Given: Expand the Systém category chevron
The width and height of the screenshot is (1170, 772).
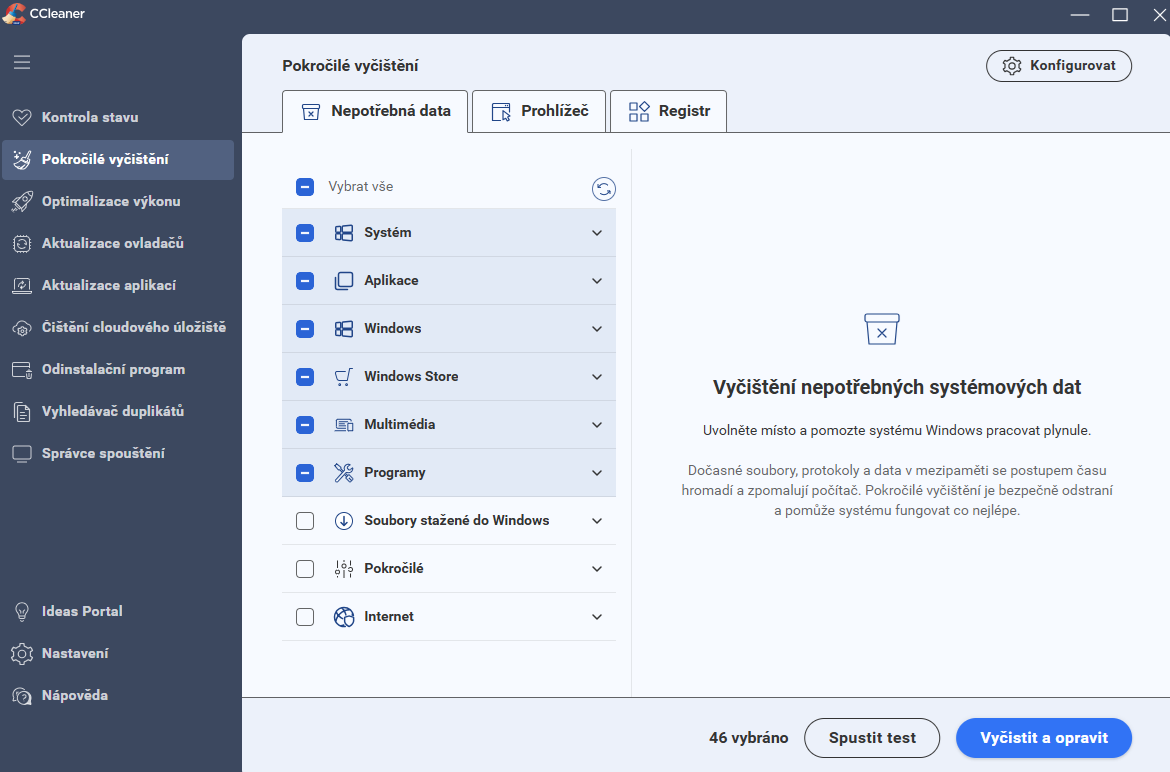Looking at the screenshot, I should pos(597,233).
